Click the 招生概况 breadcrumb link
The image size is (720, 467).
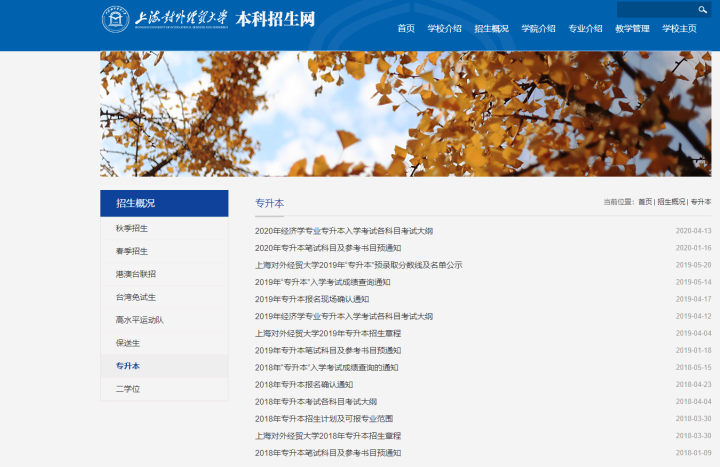pos(671,202)
